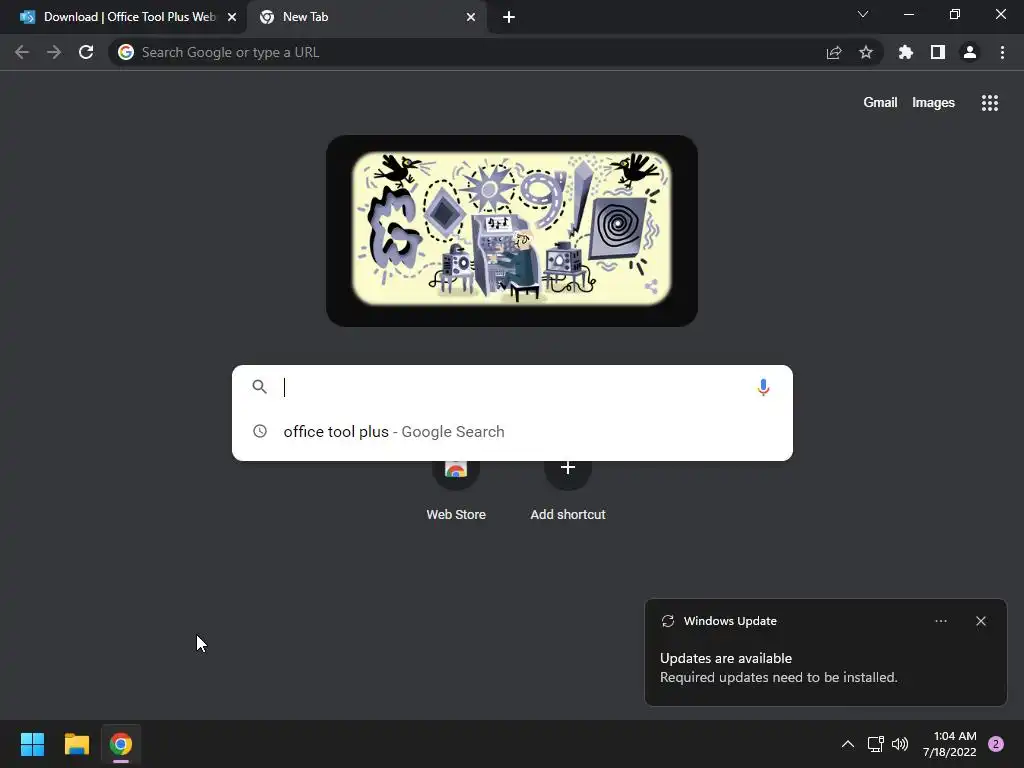Open the Chrome profile avatar
1024x768 pixels.
click(x=970, y=52)
